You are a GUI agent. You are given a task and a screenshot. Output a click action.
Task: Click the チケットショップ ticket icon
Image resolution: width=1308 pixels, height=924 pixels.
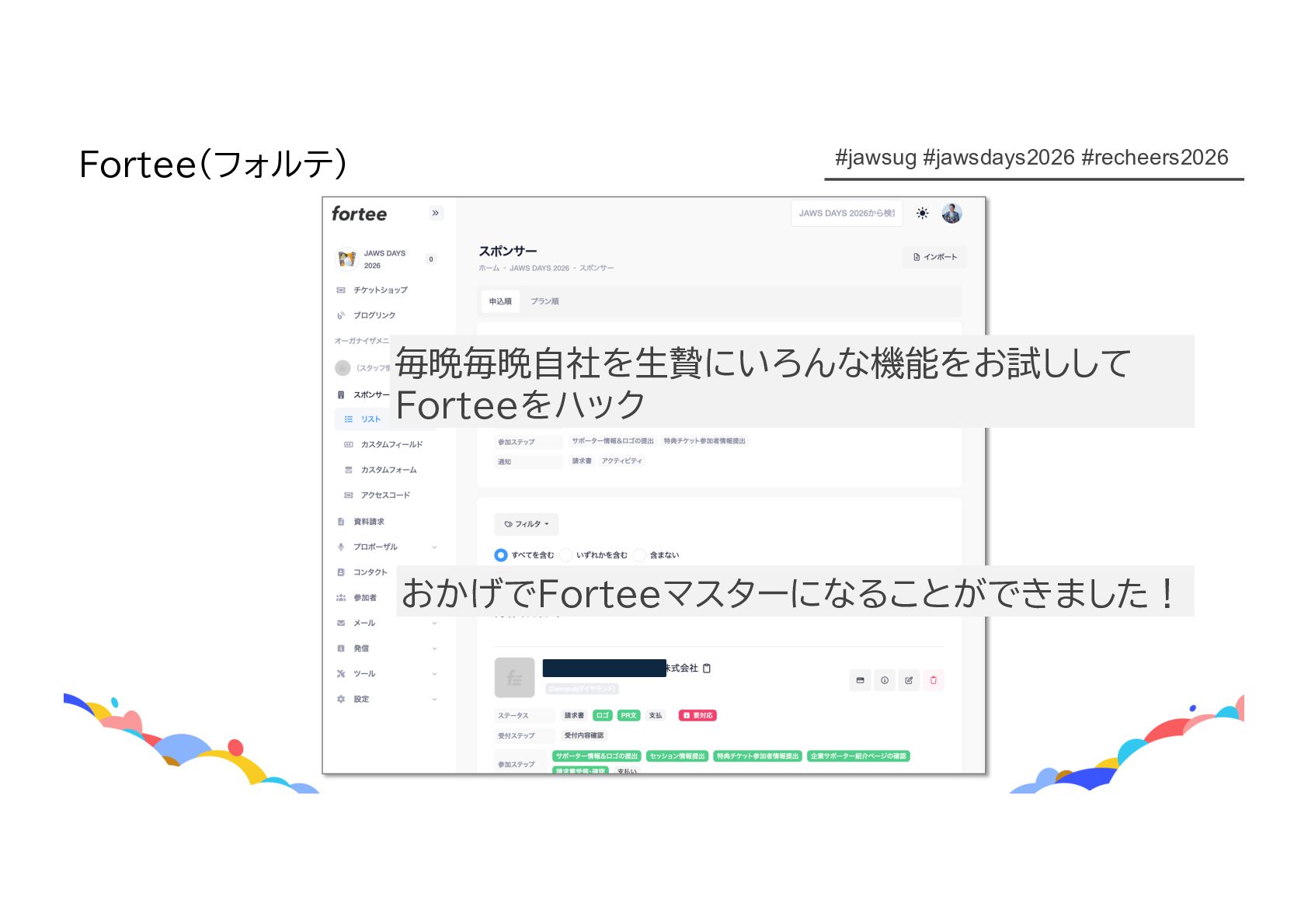coord(341,290)
